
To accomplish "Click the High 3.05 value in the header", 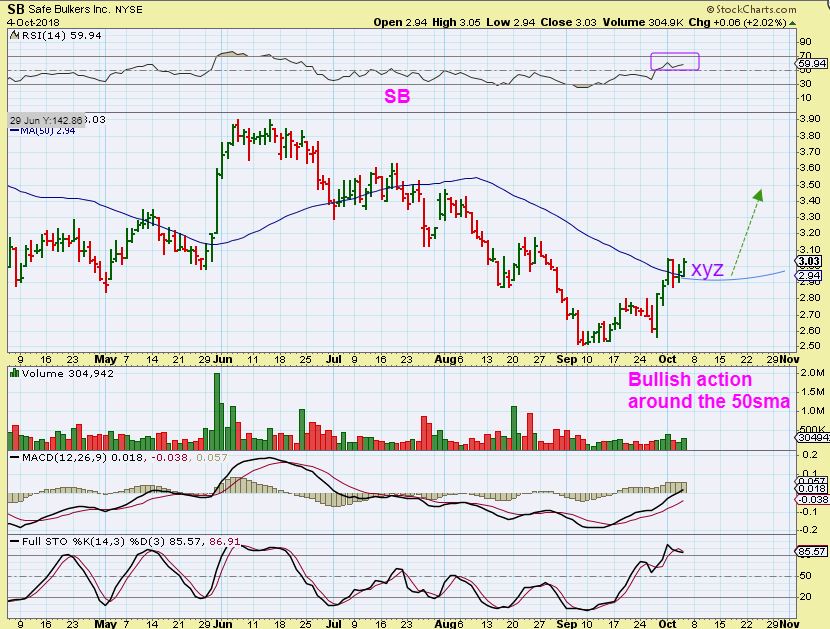I will (456, 22).
